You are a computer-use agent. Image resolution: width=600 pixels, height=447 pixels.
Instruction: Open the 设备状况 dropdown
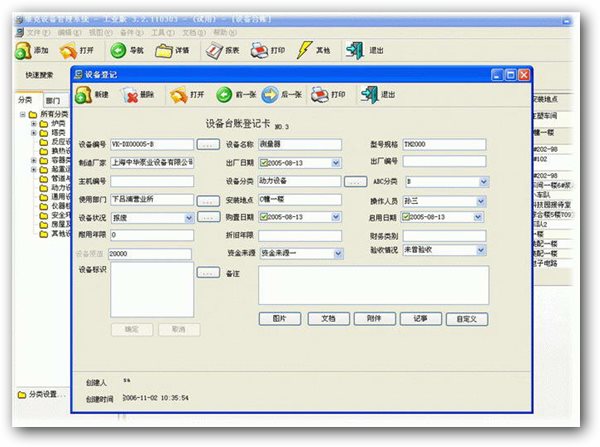pyautogui.click(x=188, y=217)
